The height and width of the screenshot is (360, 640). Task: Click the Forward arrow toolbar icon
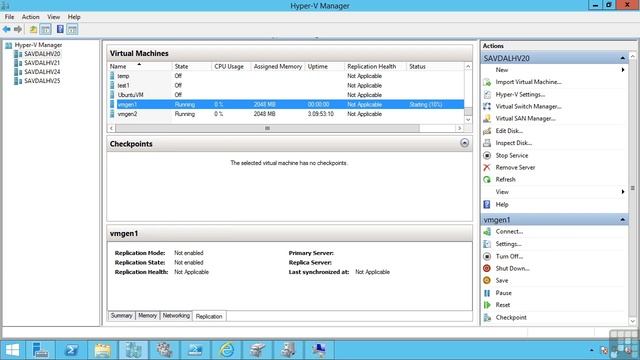pos(18,29)
